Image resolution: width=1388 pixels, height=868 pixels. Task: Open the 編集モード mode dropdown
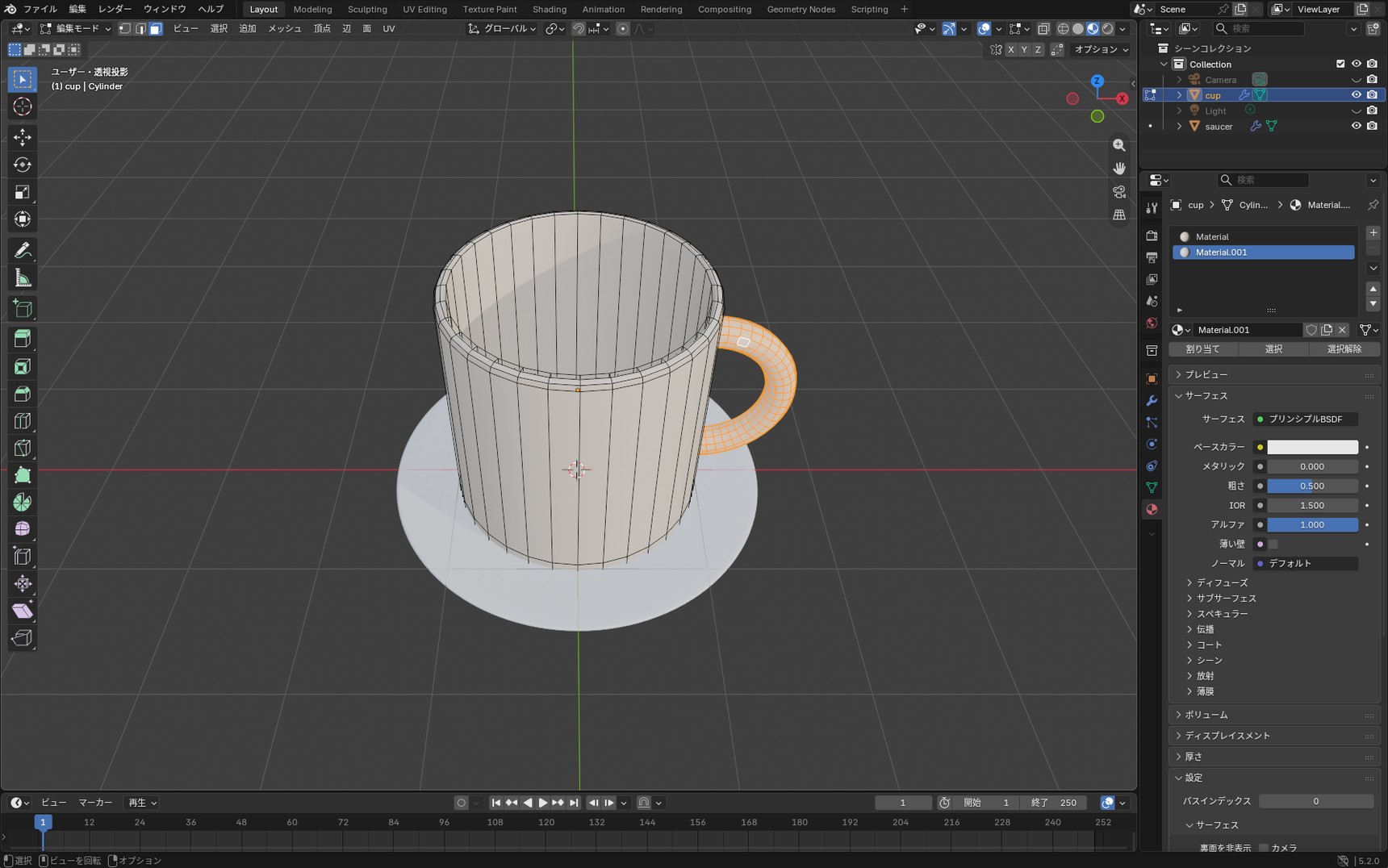[x=75, y=29]
